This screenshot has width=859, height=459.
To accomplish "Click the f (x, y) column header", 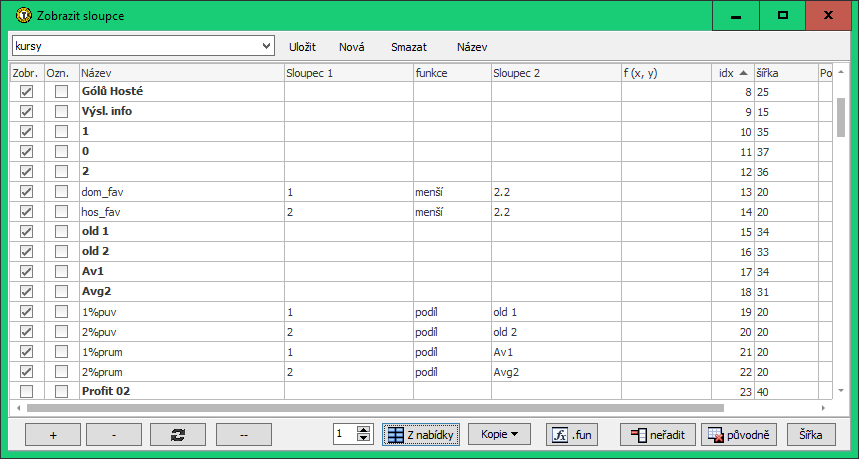I will click(x=667, y=73).
